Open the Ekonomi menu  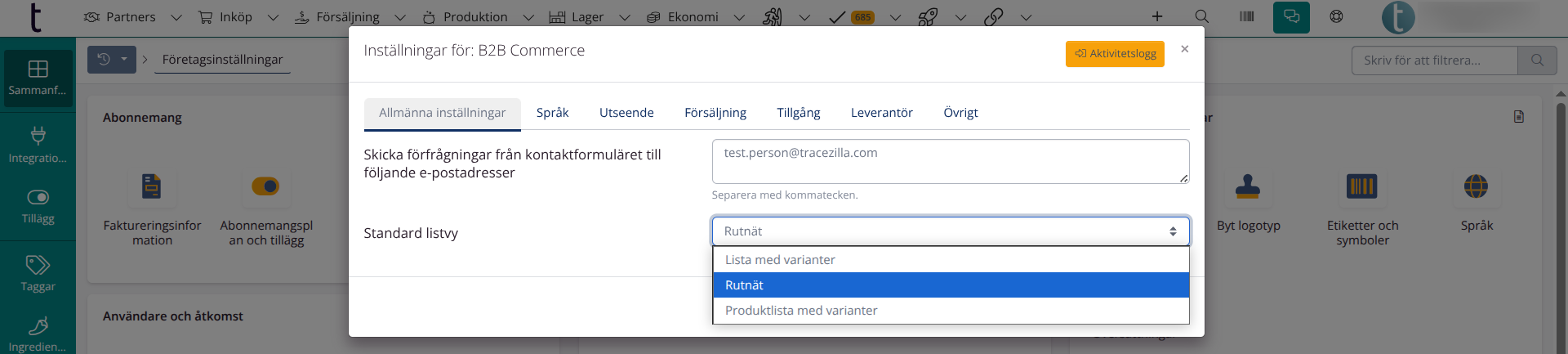pyautogui.click(x=682, y=17)
